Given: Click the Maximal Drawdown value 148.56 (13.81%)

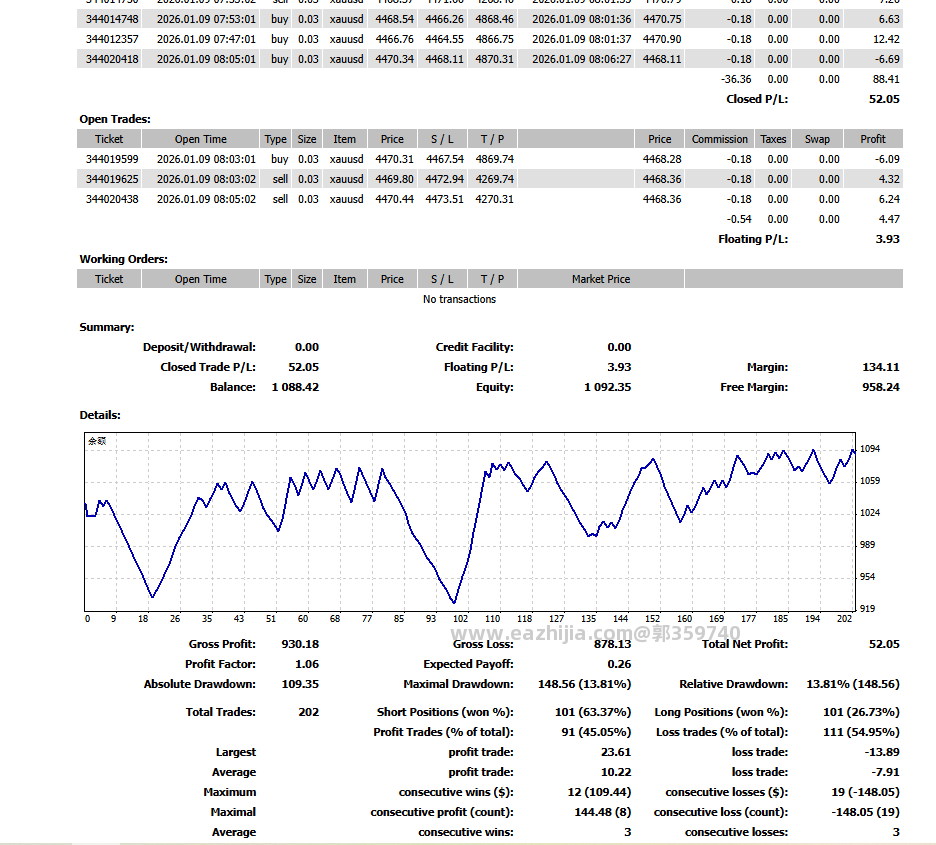Looking at the screenshot, I should 584,684.
